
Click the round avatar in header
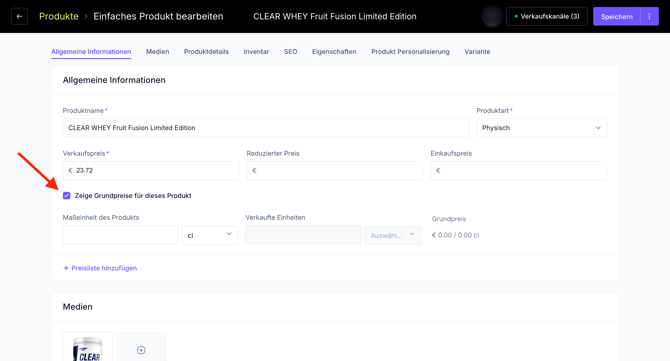coord(492,17)
